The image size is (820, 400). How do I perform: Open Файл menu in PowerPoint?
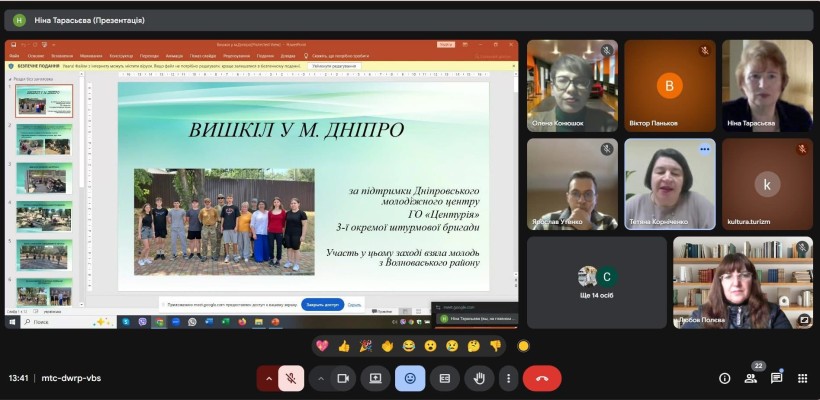(14, 55)
